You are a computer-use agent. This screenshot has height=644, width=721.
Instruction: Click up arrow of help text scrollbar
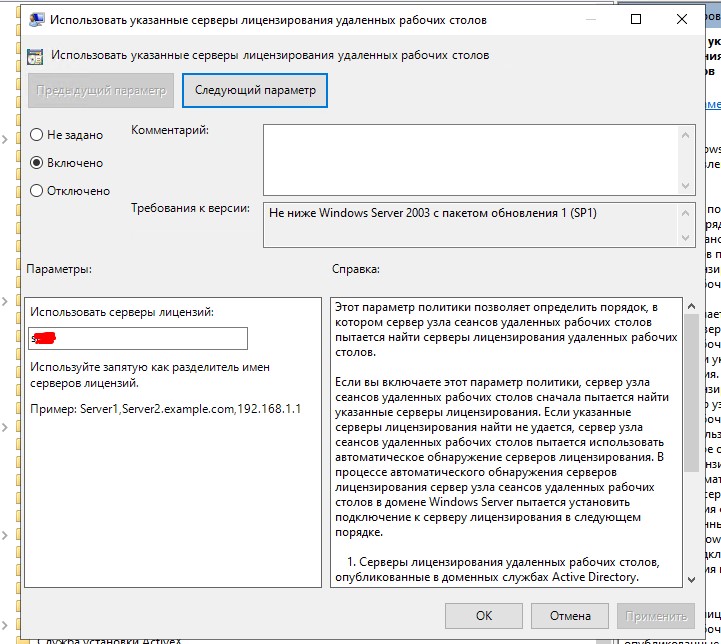691,306
